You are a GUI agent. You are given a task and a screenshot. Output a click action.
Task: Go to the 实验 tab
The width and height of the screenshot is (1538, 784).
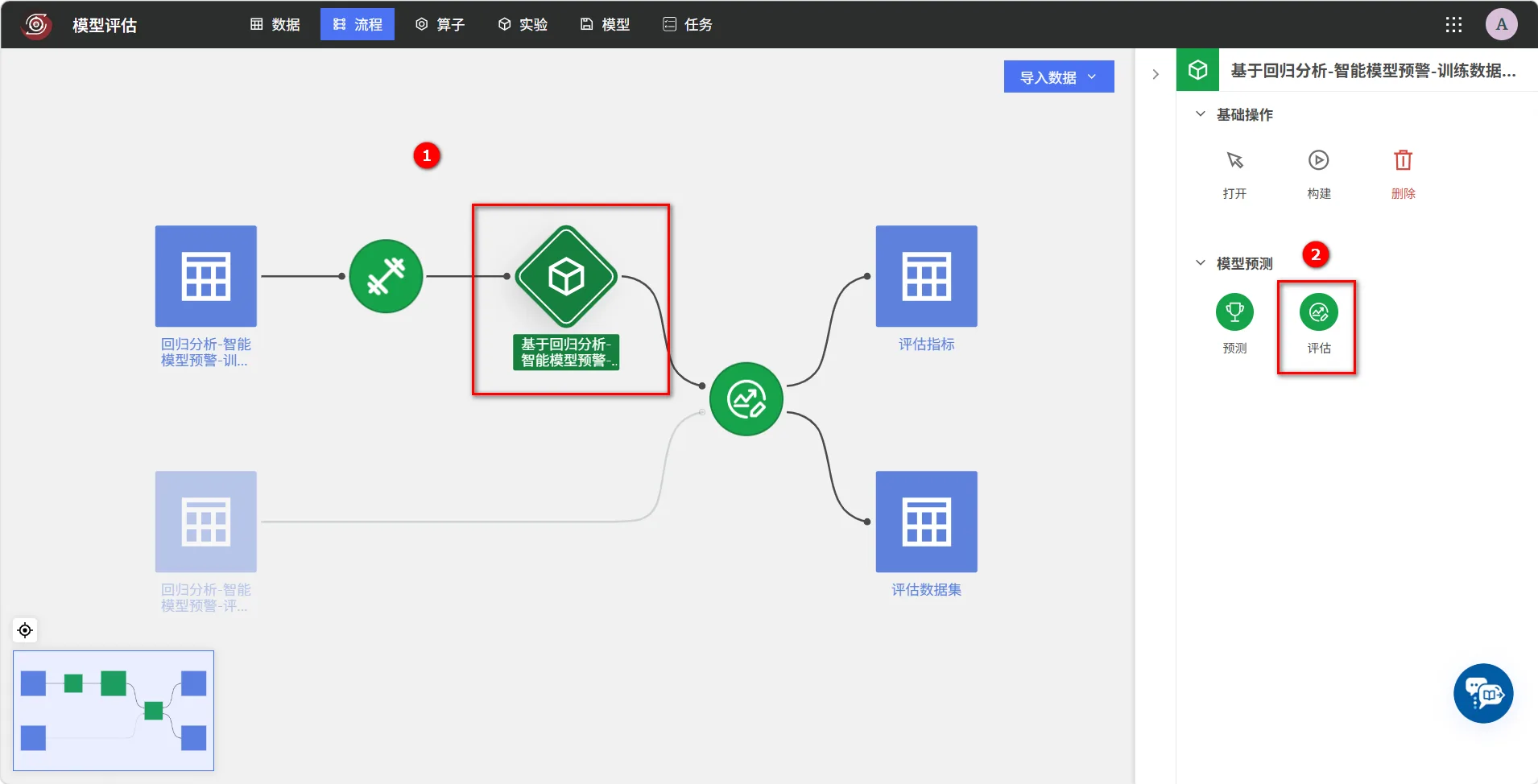(523, 25)
